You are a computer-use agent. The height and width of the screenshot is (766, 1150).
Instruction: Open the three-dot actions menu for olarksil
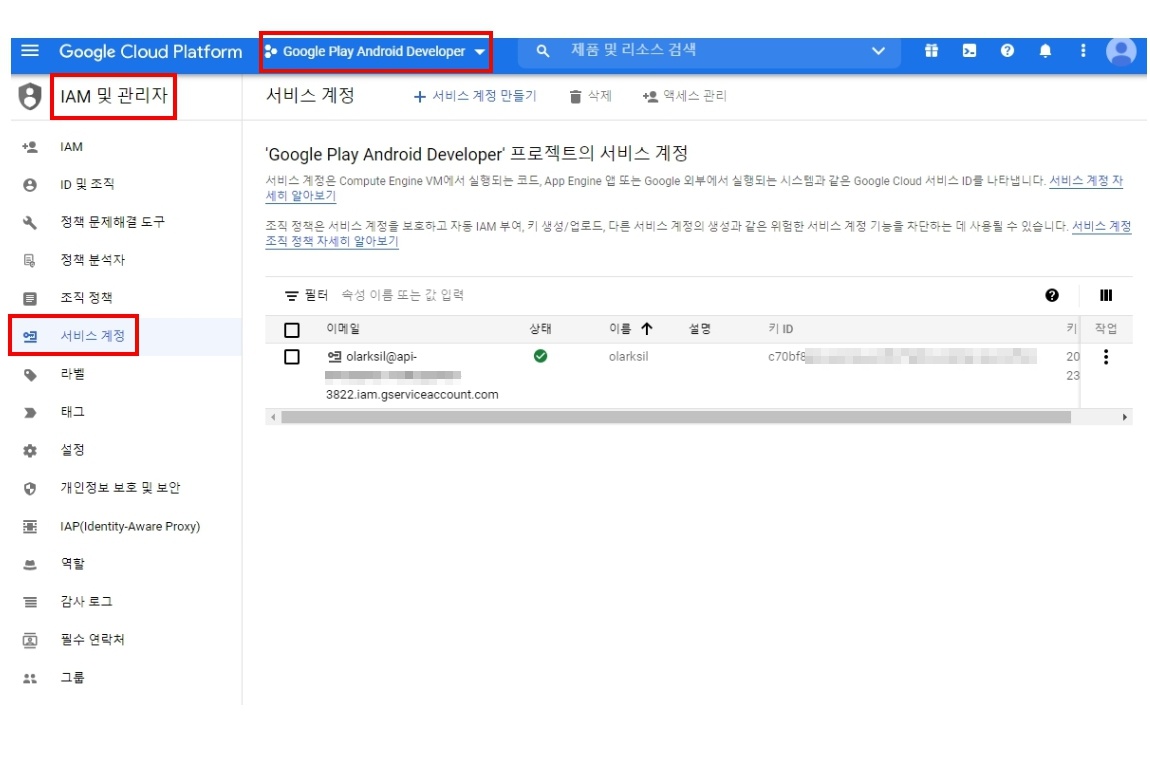(1105, 357)
